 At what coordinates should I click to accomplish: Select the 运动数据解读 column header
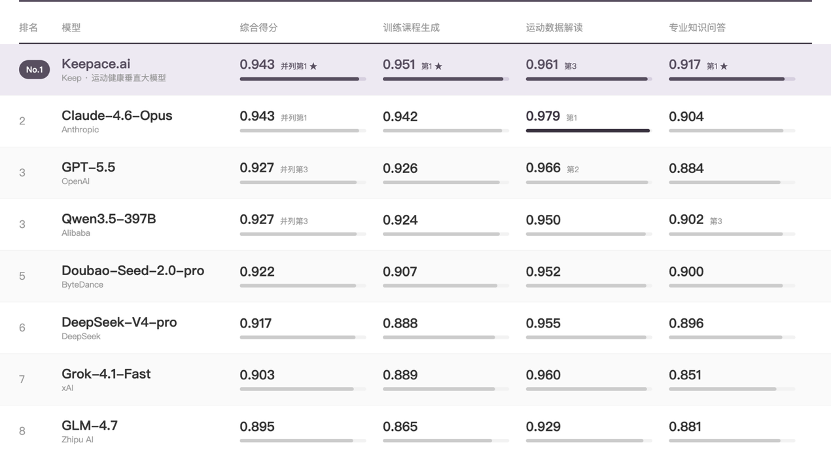click(554, 28)
